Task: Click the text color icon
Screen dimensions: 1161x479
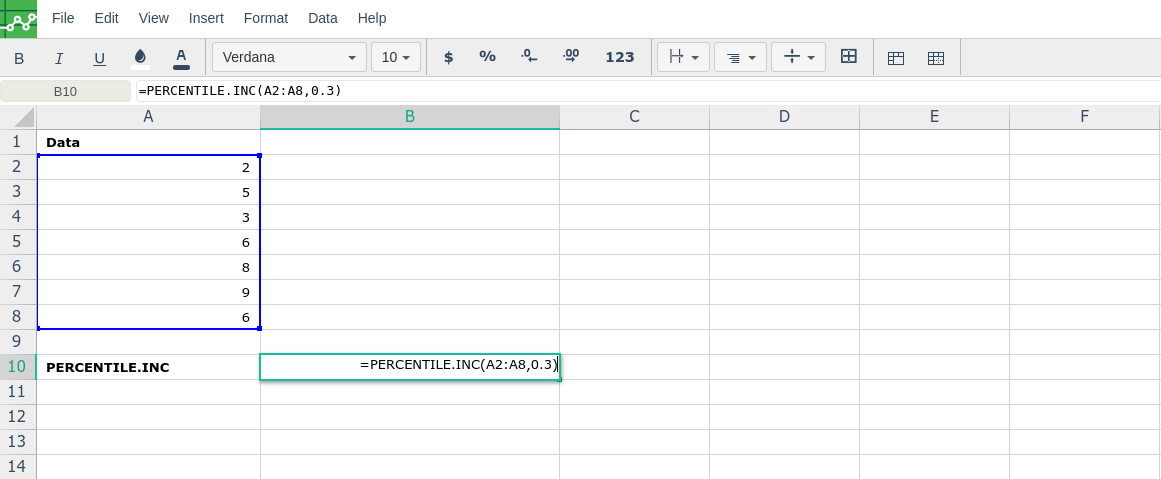Action: point(181,58)
